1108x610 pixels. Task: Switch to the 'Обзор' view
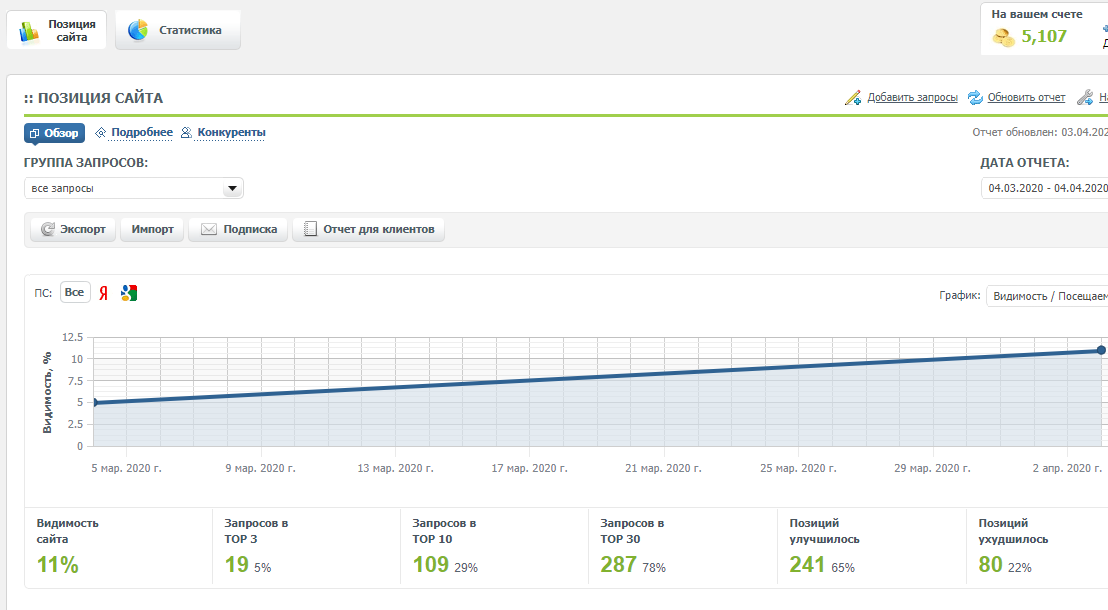(x=54, y=133)
